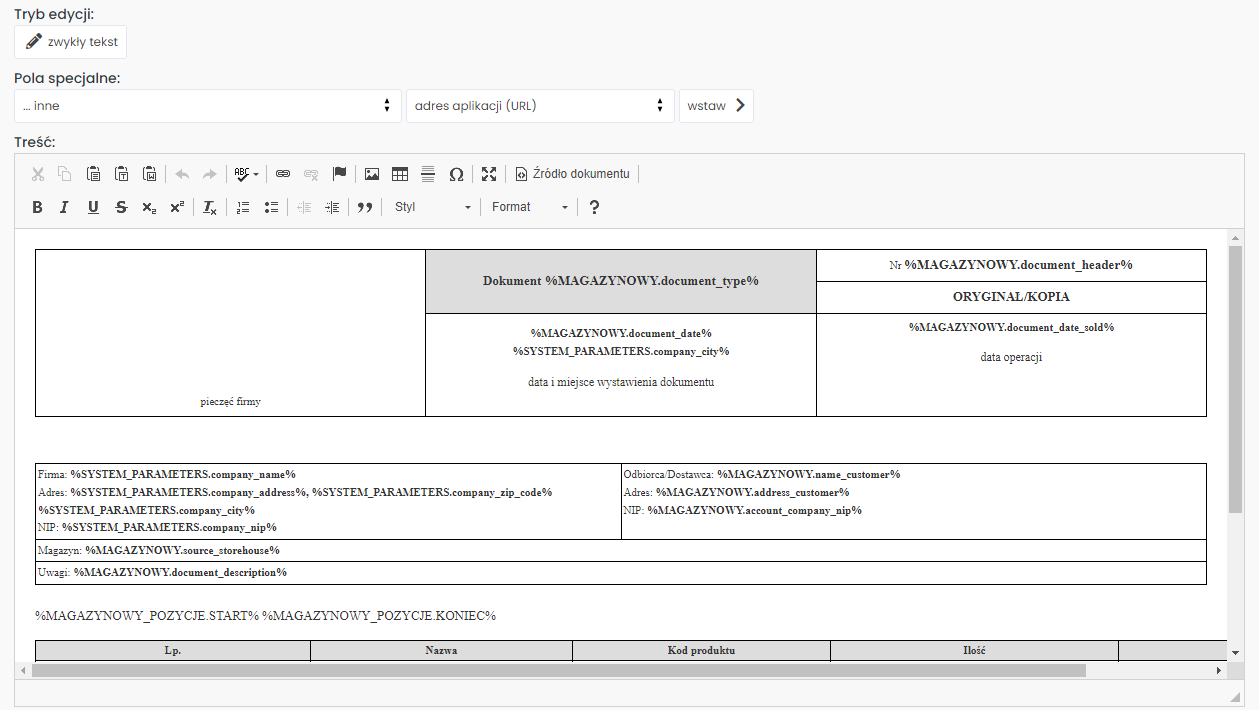Insert a table into the document
1259x710 pixels.
point(400,174)
